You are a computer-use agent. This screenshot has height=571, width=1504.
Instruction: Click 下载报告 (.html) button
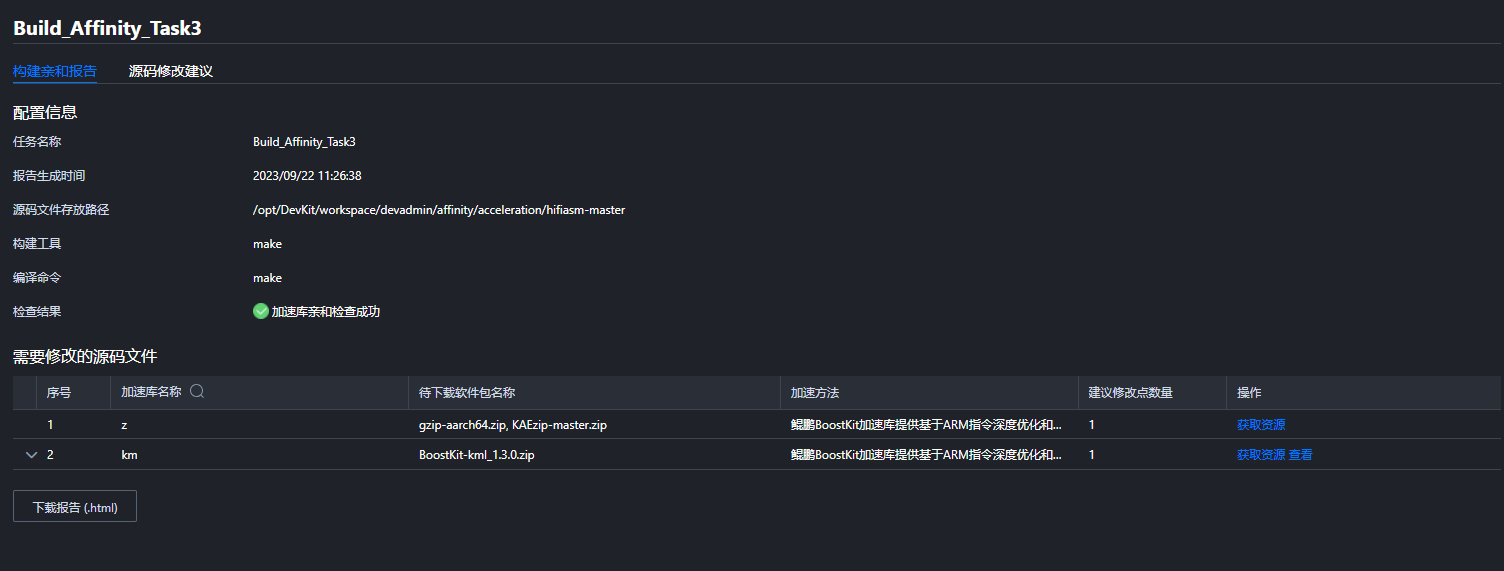click(x=75, y=507)
